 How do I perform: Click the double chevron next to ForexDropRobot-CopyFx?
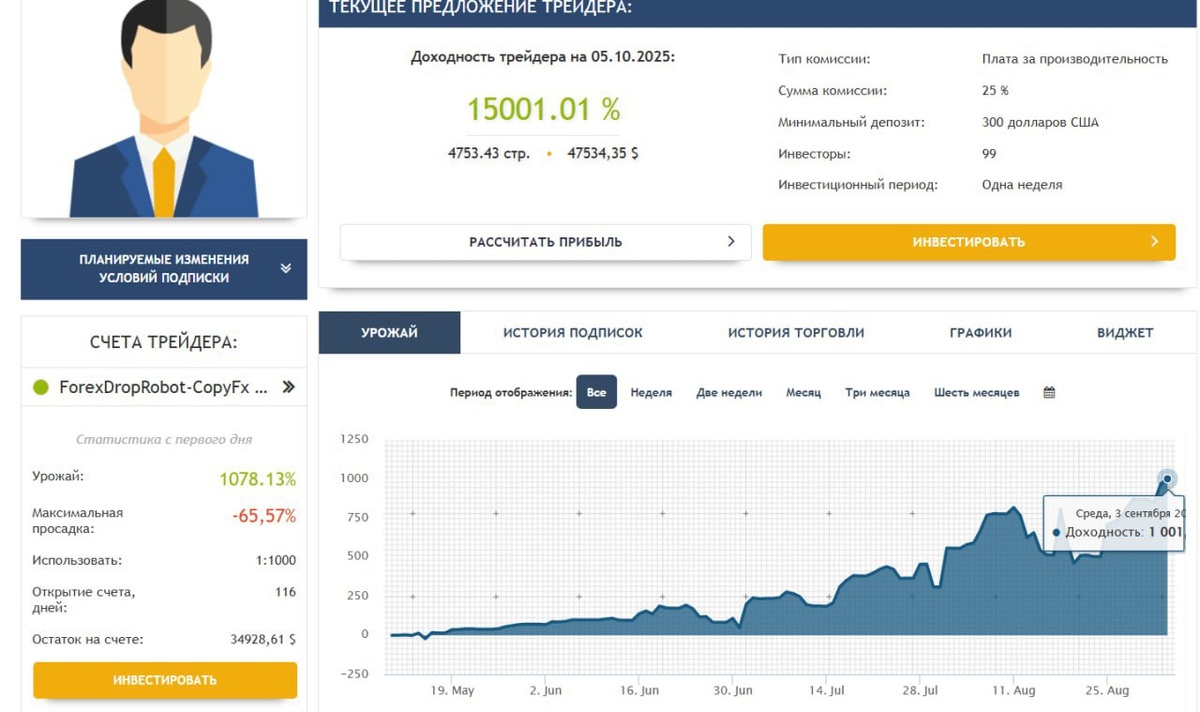(x=288, y=387)
